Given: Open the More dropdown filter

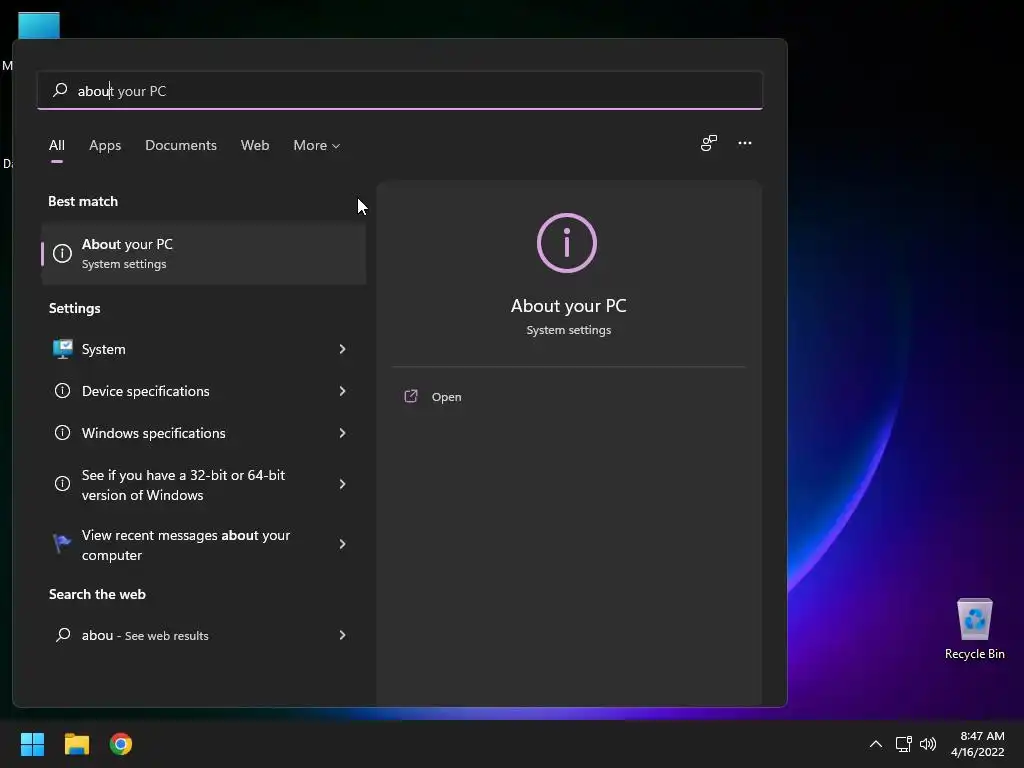Looking at the screenshot, I should click(317, 145).
